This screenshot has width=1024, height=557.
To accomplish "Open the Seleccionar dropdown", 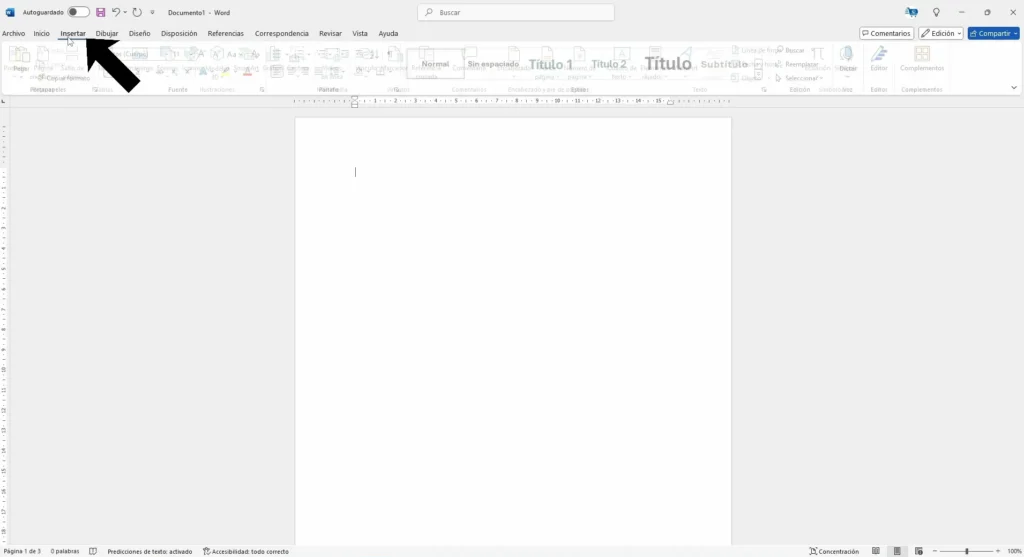I will (x=799, y=78).
